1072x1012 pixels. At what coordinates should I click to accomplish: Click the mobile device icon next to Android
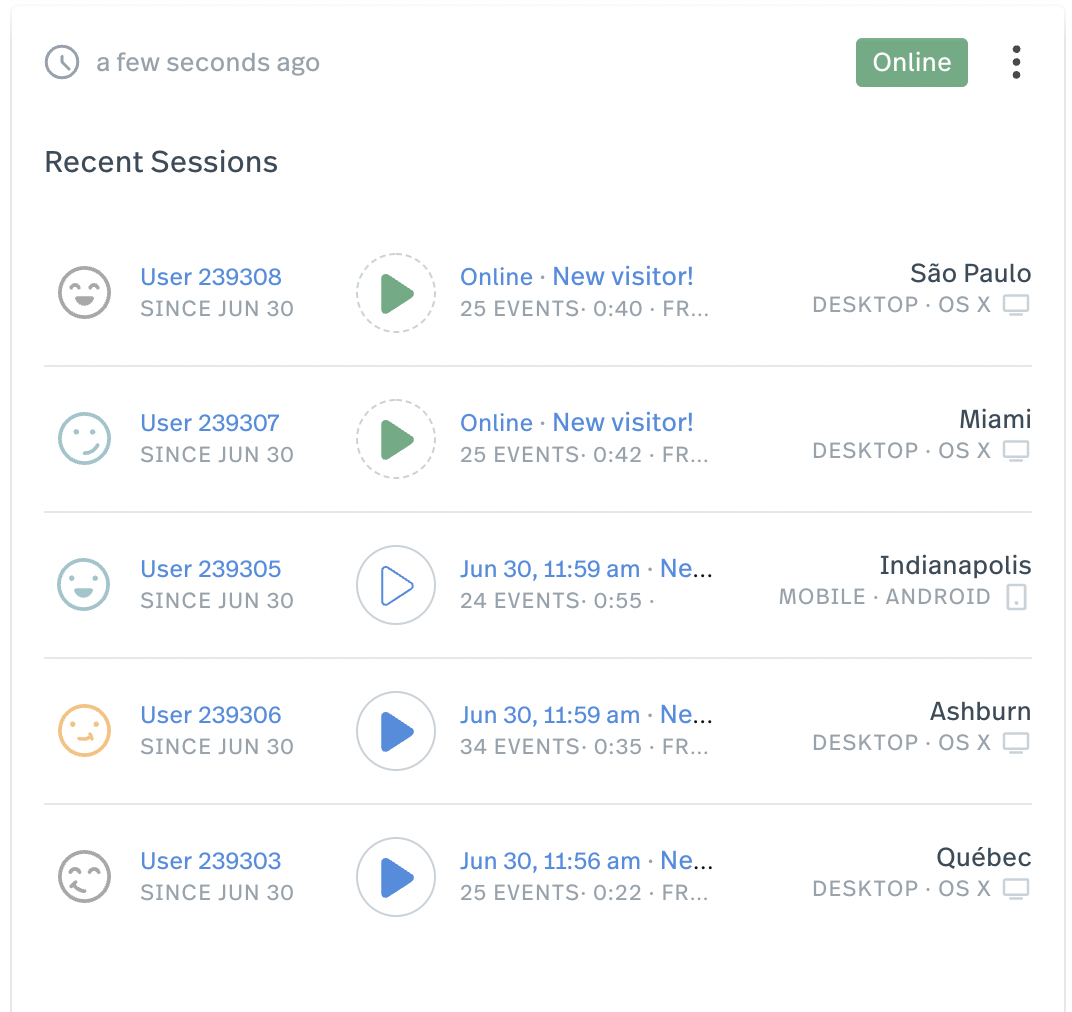tap(1017, 597)
